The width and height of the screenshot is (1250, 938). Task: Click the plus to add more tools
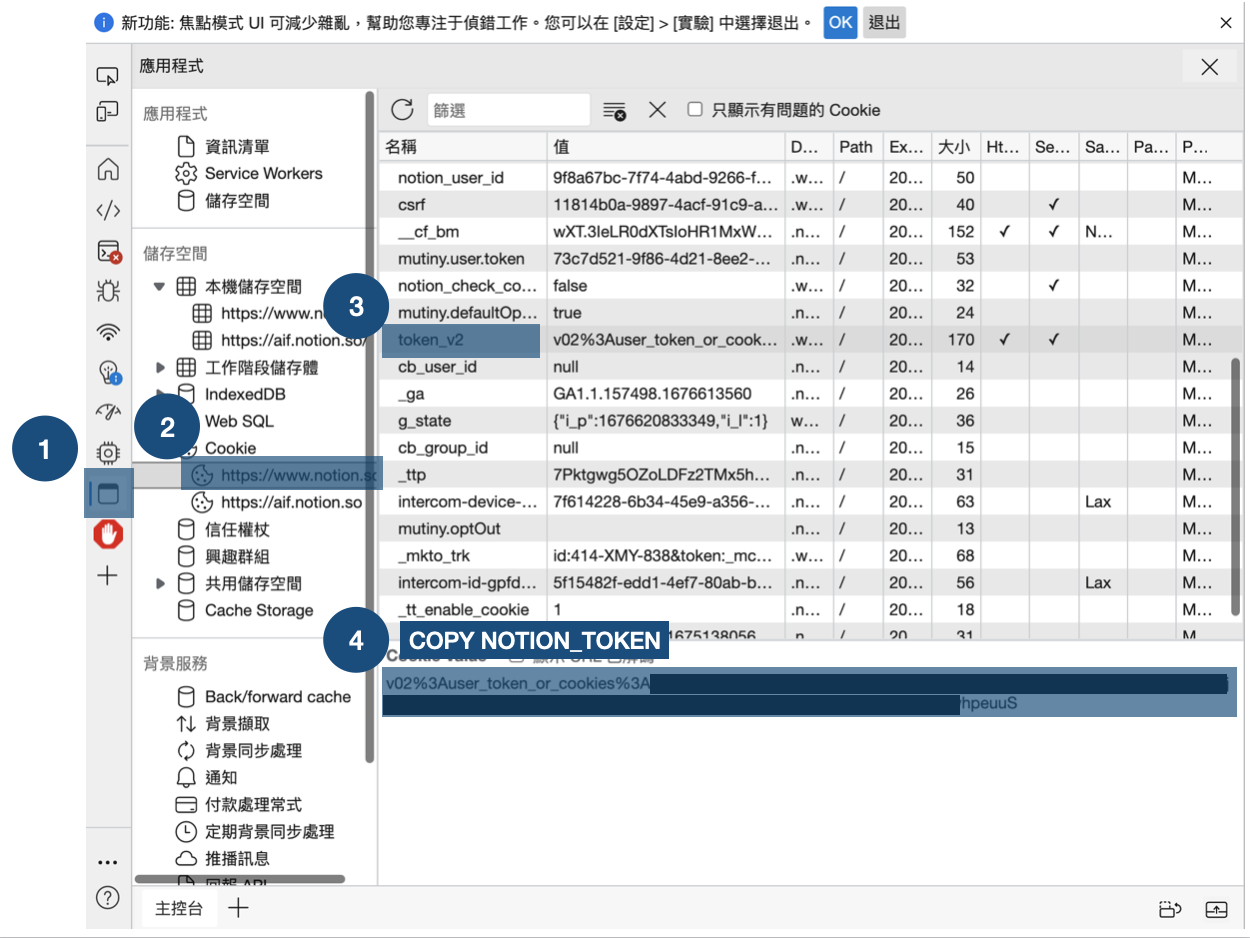pyautogui.click(x=107, y=575)
